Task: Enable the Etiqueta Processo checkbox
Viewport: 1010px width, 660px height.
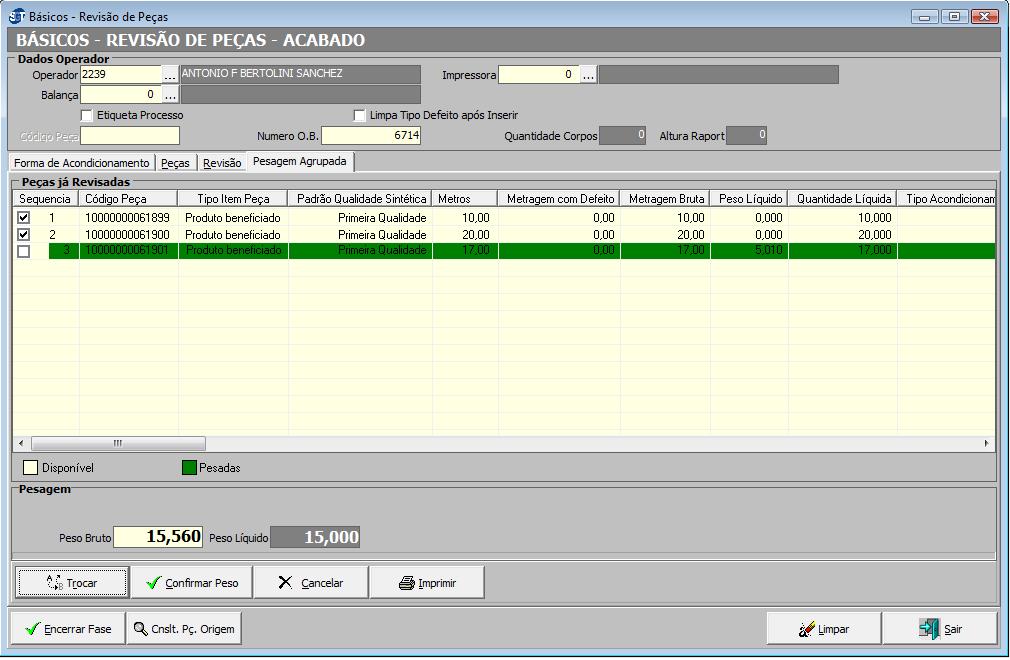Action: (x=87, y=115)
